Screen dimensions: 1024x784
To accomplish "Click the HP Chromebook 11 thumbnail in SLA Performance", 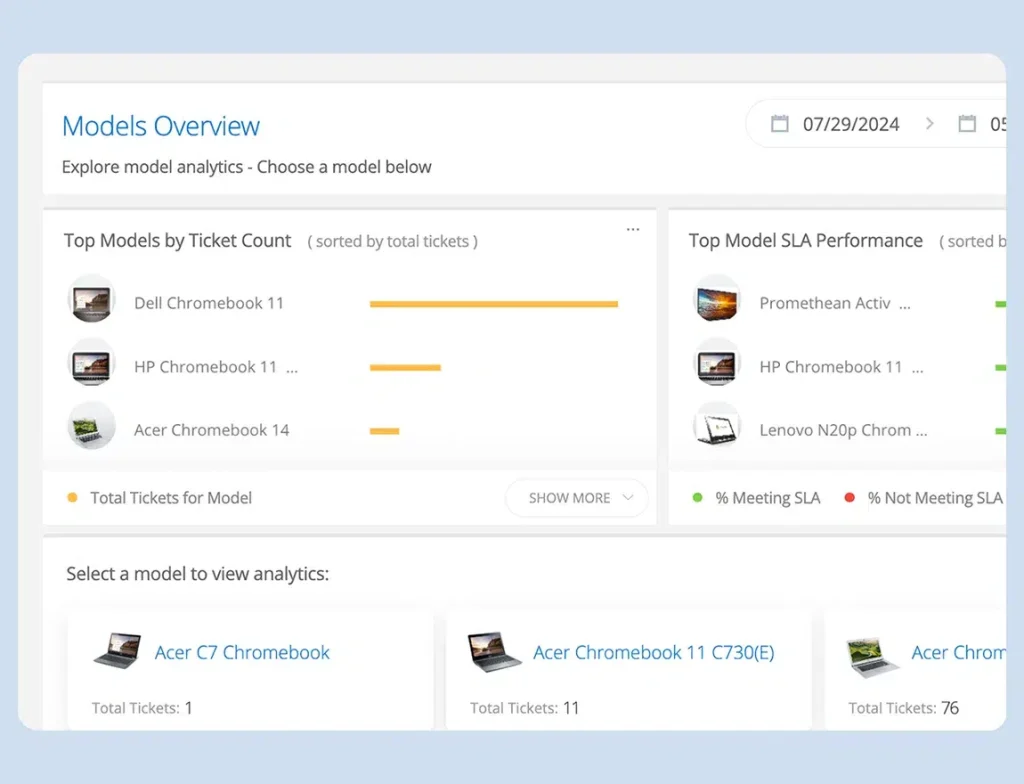I will click(717, 363).
